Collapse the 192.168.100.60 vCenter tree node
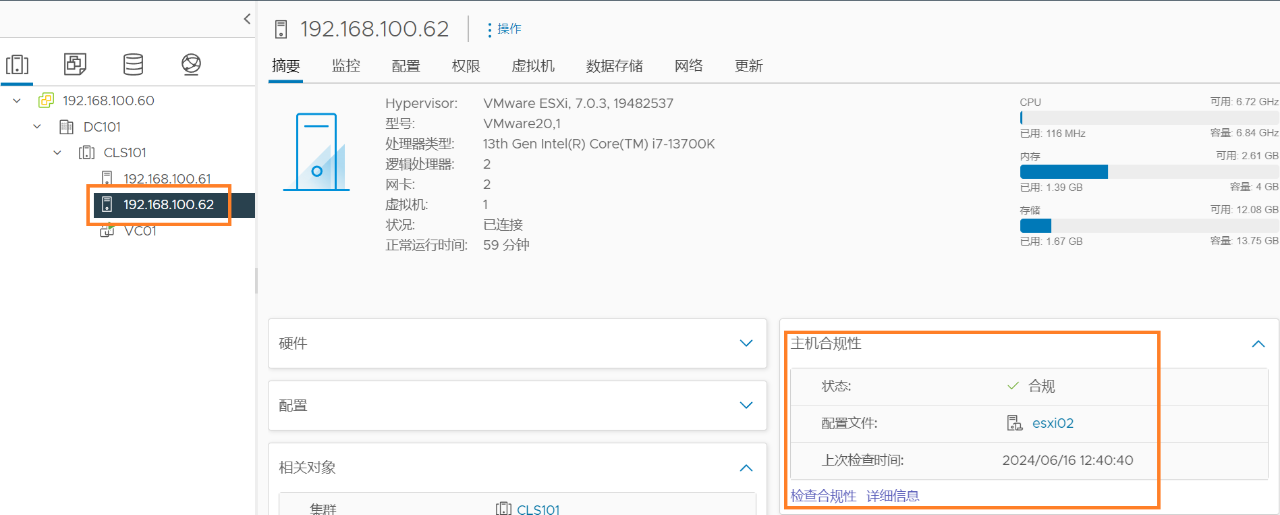 click(17, 101)
